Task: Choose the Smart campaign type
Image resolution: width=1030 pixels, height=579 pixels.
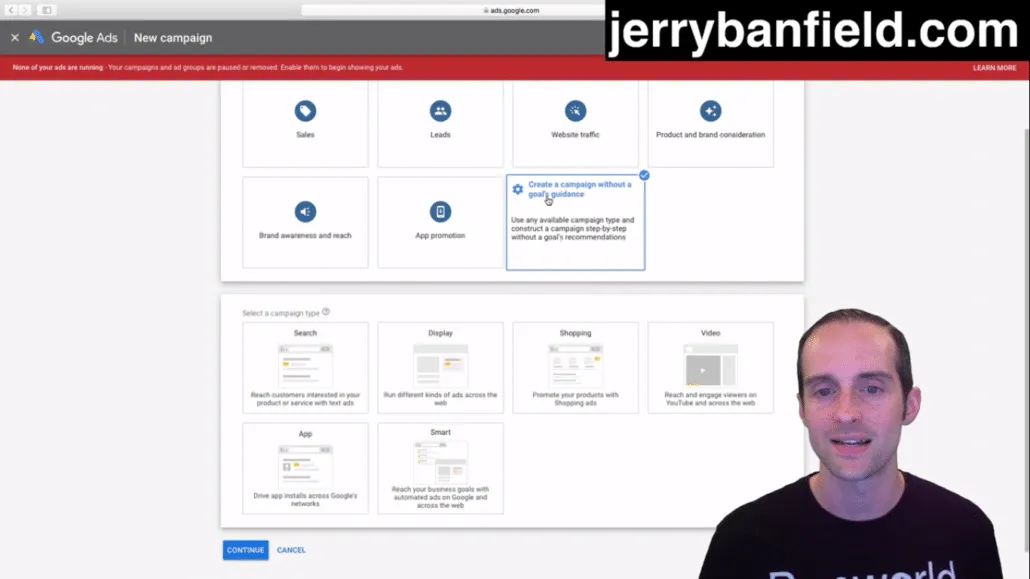Action: 440,468
